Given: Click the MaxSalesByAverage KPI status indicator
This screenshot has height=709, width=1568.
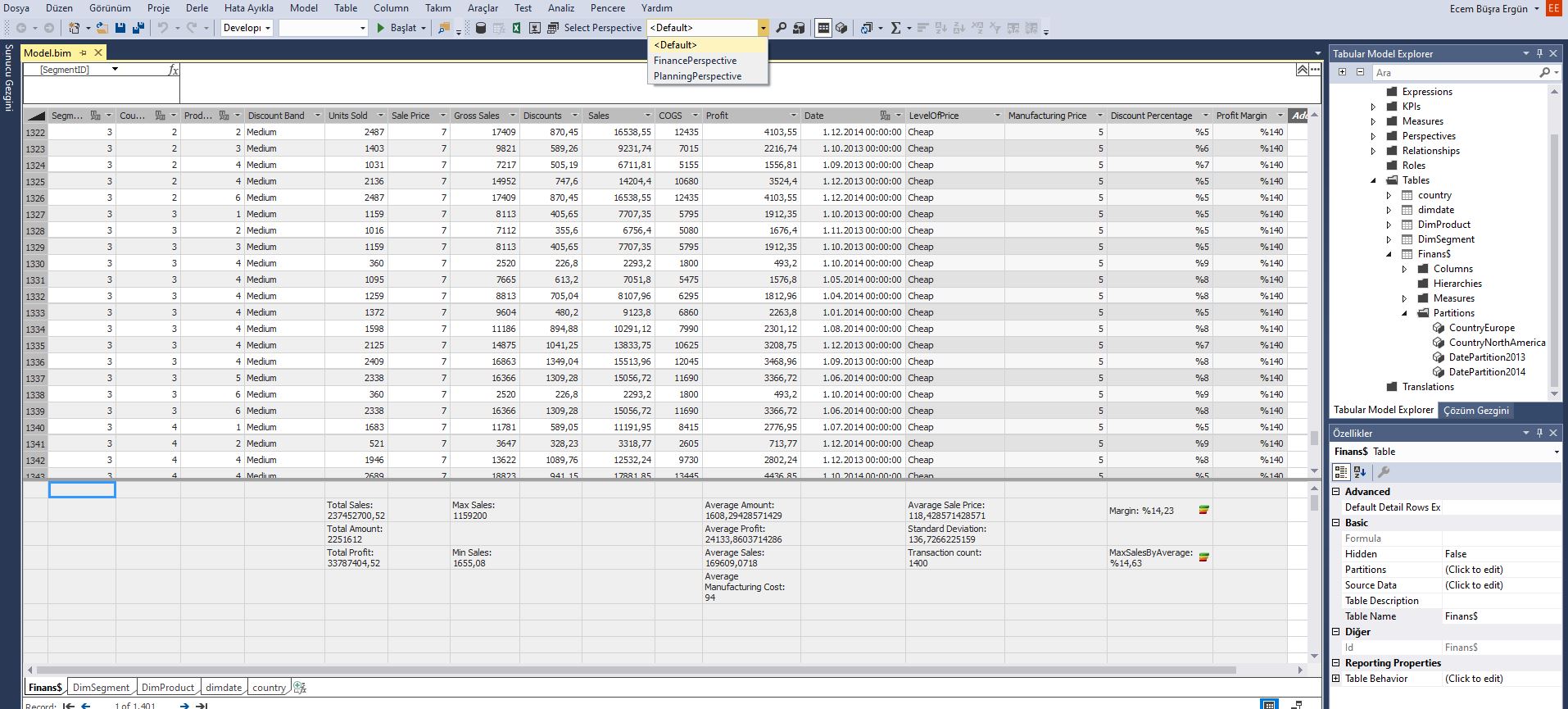Looking at the screenshot, I should tap(1203, 557).
